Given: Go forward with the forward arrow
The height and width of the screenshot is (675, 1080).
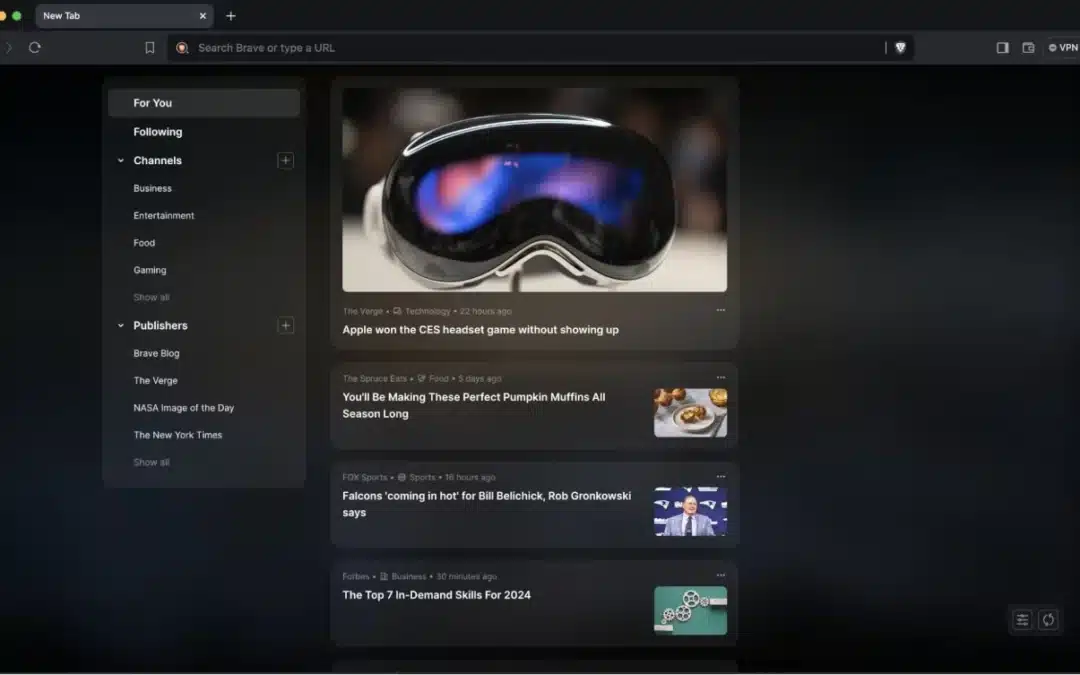Looking at the screenshot, I should pyautogui.click(x=9, y=48).
